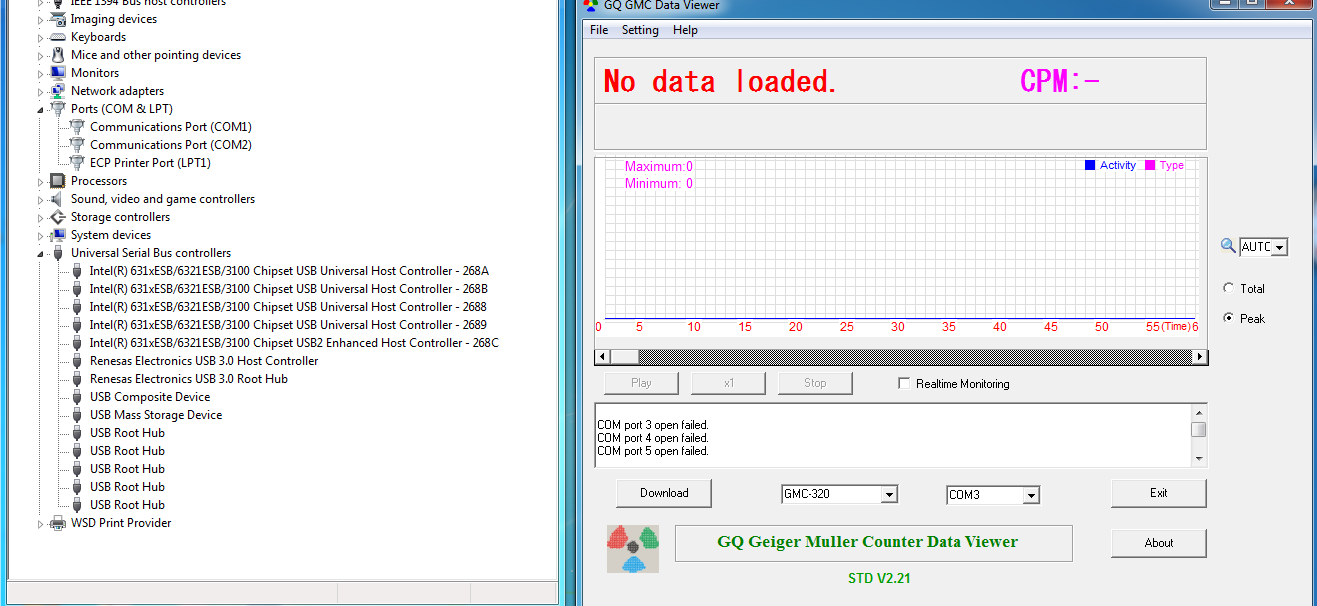The image size is (1317, 606).
Task: Click the Mice and other pointing devices icon
Action: pos(58,55)
